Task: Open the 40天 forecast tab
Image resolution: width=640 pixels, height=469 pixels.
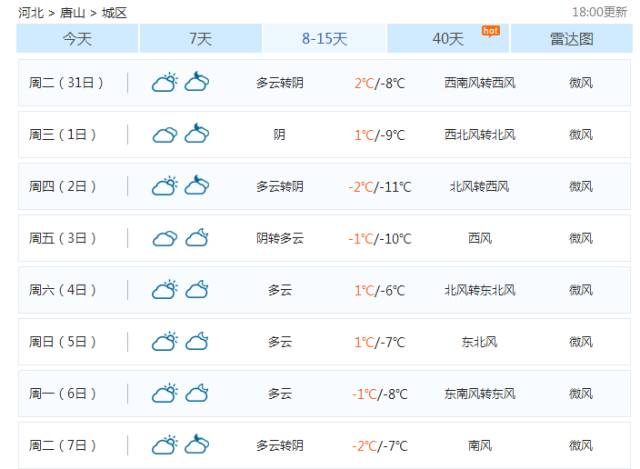Action: pos(448,39)
